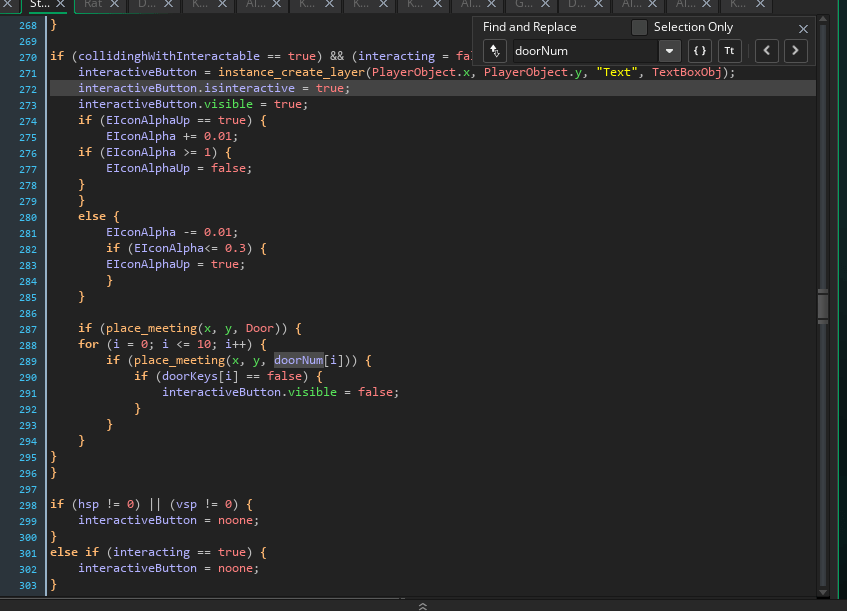Open the search history dropdown arrow

point(668,51)
